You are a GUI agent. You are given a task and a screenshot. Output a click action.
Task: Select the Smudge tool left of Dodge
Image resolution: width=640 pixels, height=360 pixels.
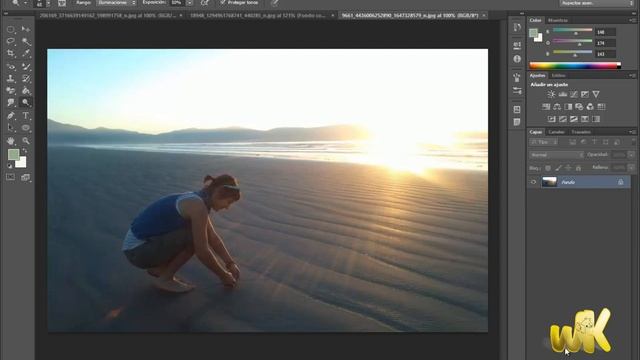point(11,102)
